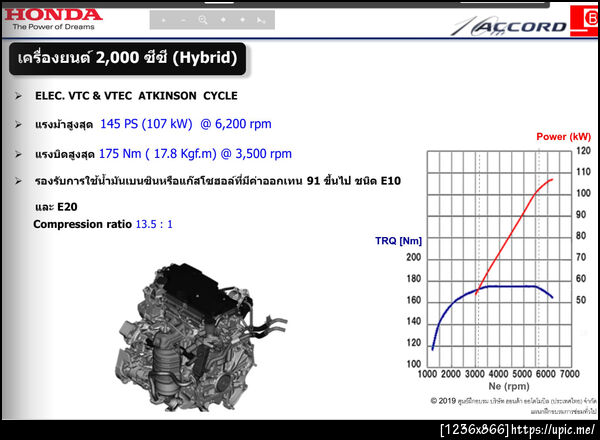Click the "© 2019" copyright line
Image resolution: width=600 pixels, height=440 pixels.
click(514, 401)
